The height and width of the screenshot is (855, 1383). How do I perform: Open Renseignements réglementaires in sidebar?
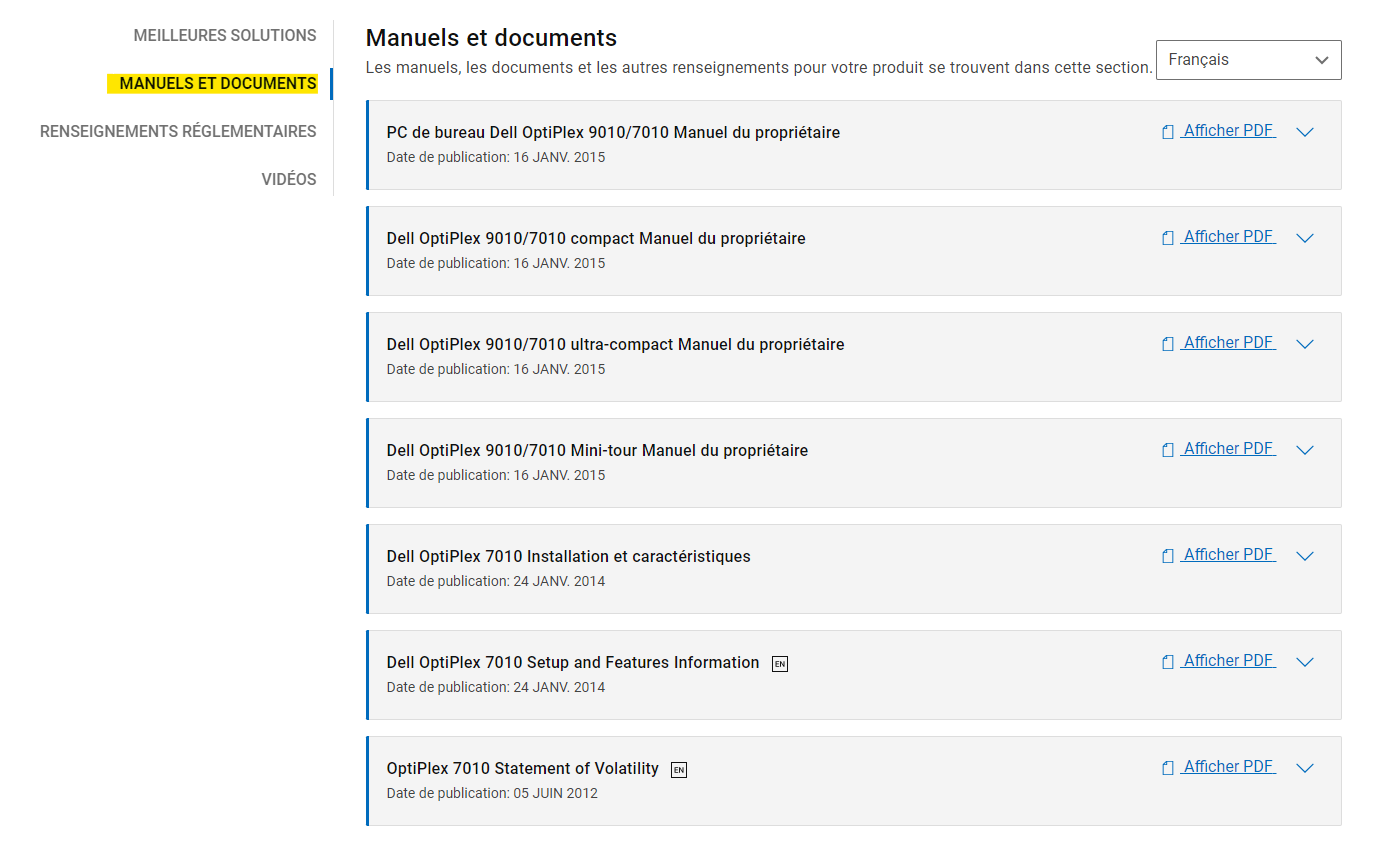(178, 132)
